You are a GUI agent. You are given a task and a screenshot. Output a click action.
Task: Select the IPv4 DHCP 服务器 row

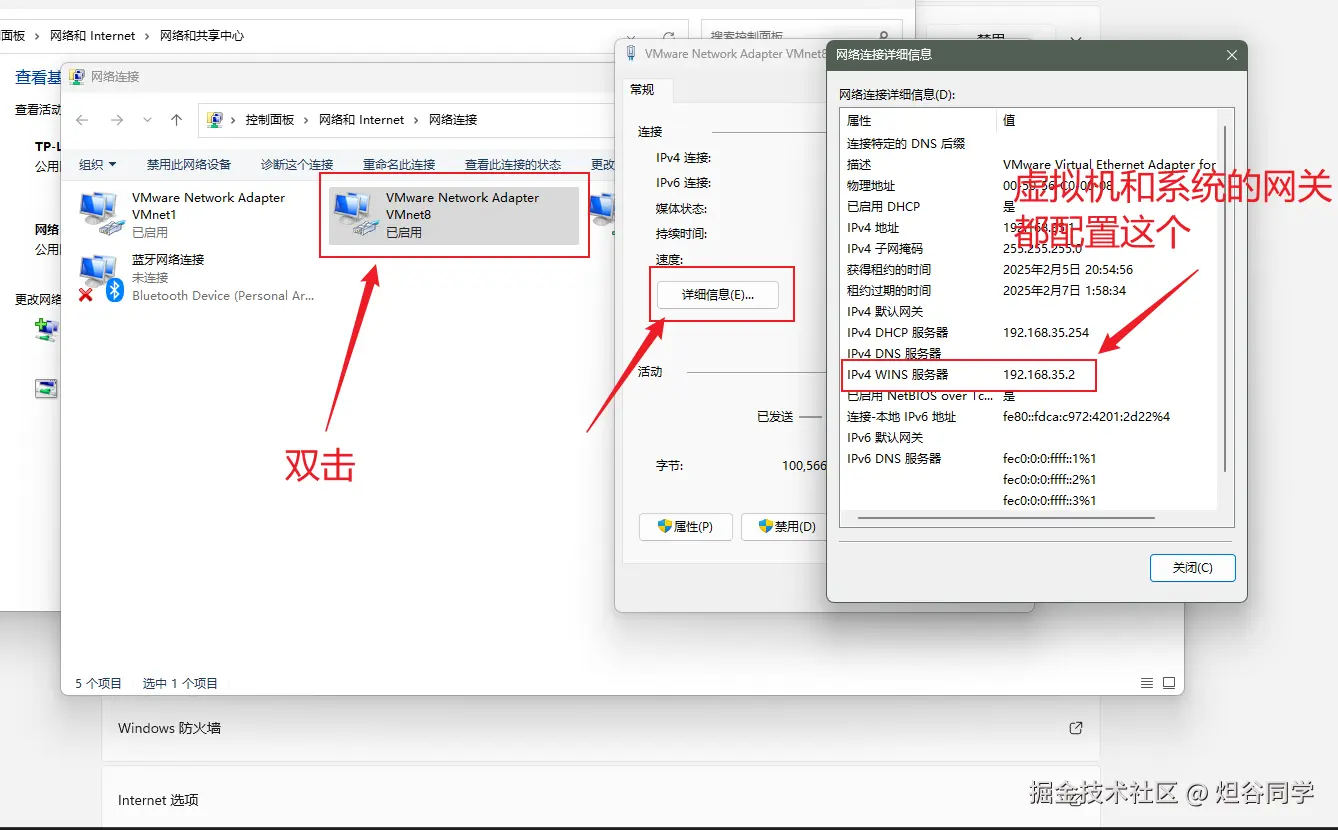(x=1029, y=333)
